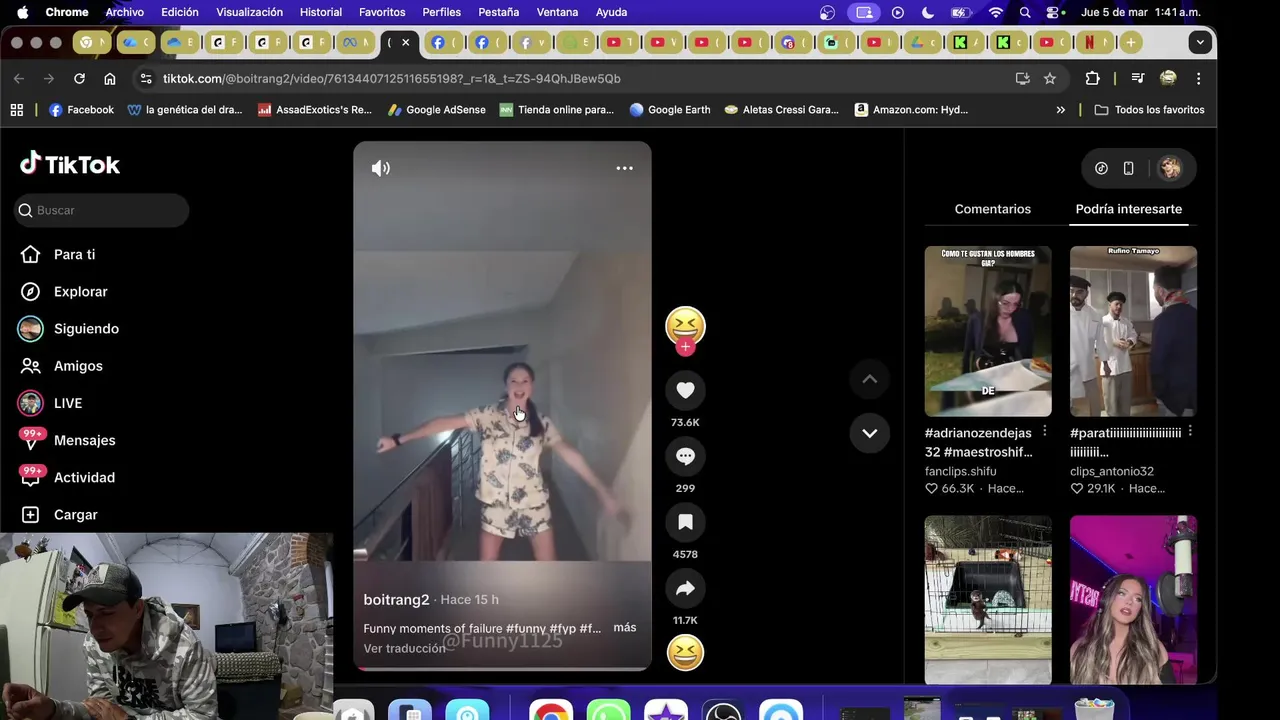
Task: Open the video three-dots options menu
Action: click(x=624, y=168)
